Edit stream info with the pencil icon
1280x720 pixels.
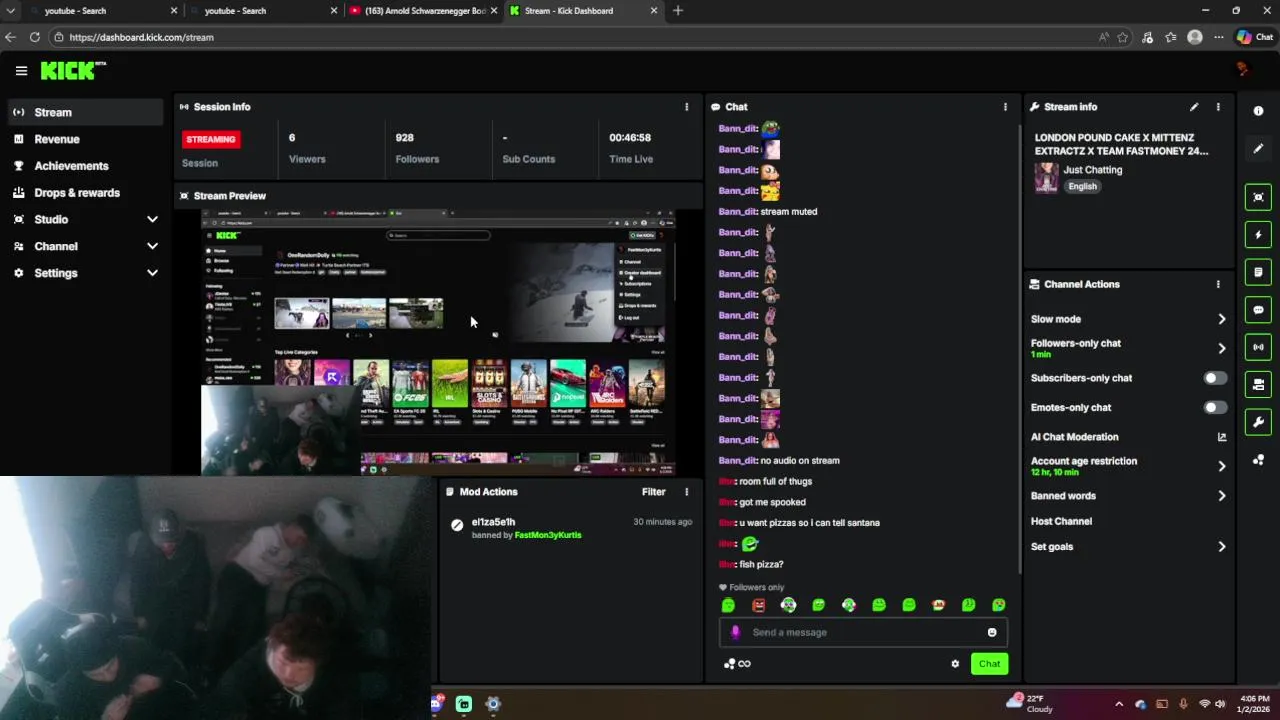[x=1194, y=107]
